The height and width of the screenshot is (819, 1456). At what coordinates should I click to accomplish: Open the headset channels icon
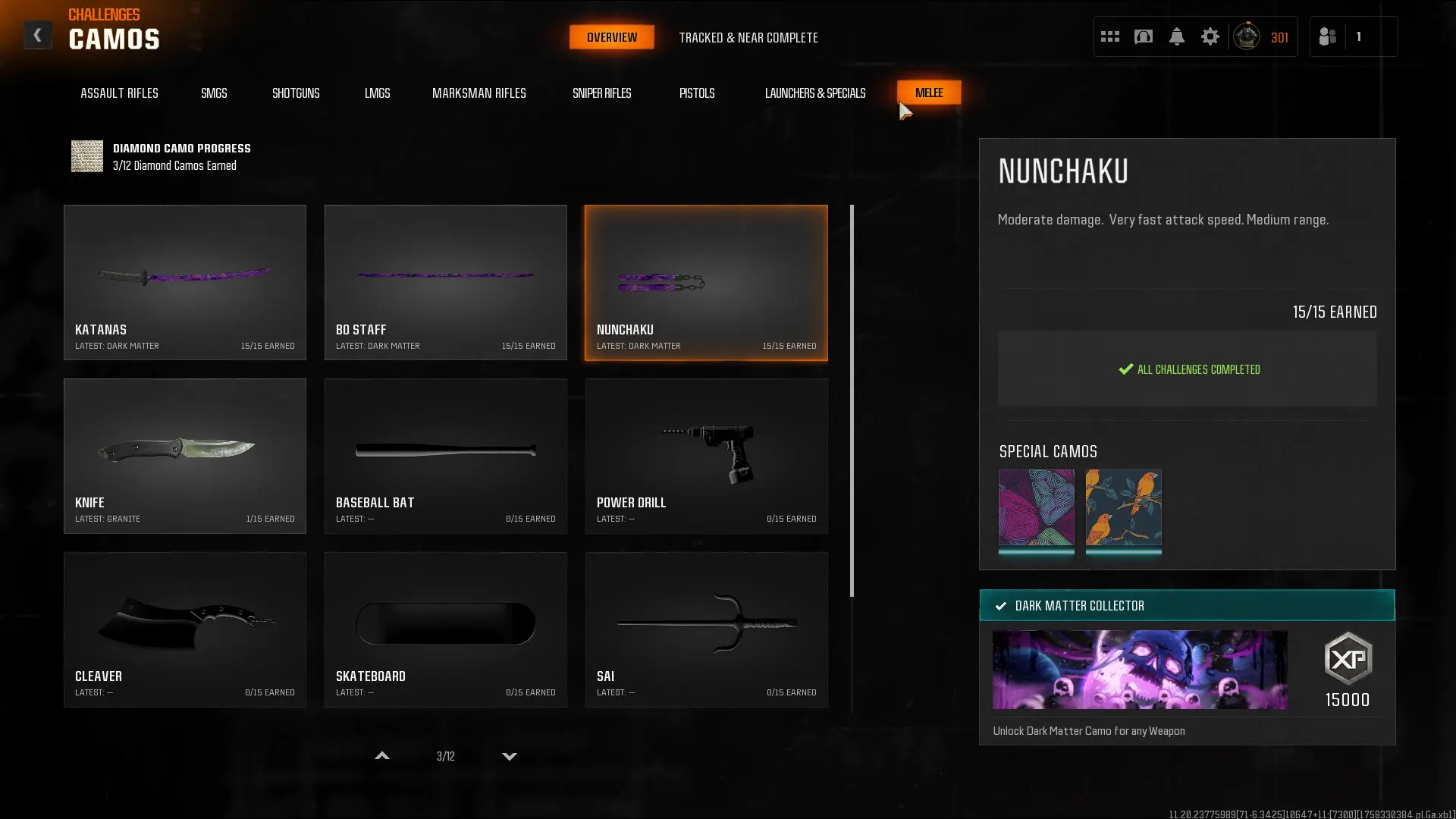pos(1143,36)
